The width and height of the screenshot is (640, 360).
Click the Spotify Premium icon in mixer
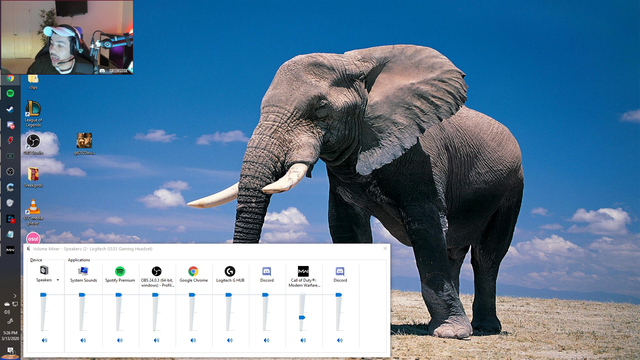coord(120,271)
